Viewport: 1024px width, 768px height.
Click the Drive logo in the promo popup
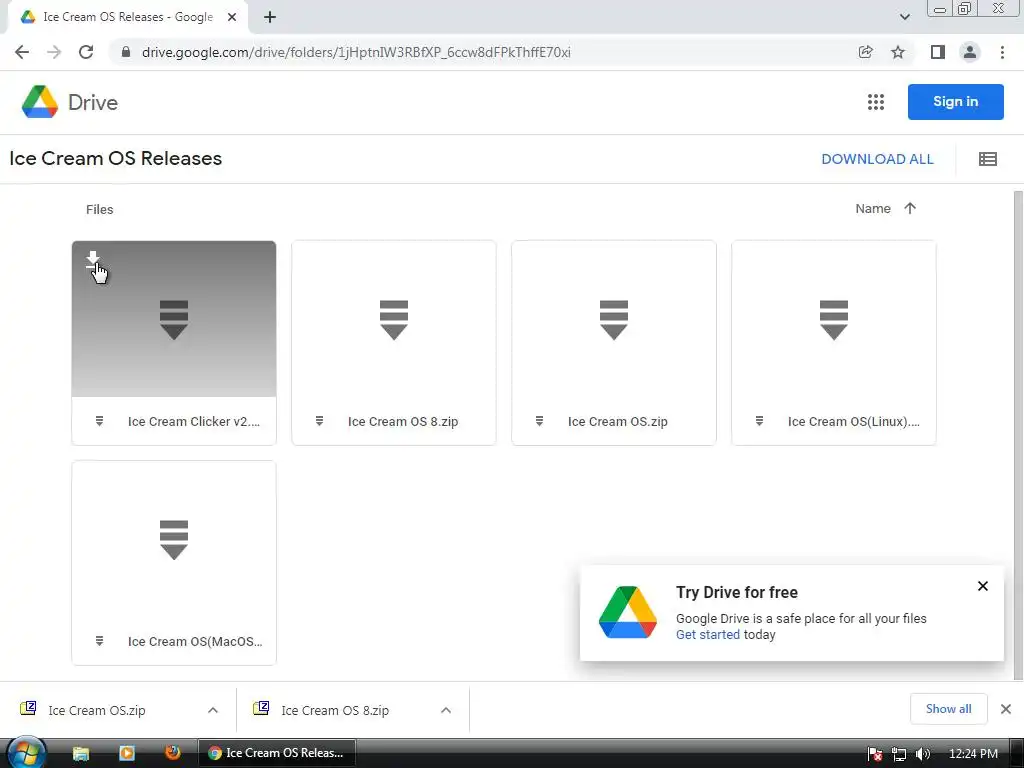click(628, 612)
